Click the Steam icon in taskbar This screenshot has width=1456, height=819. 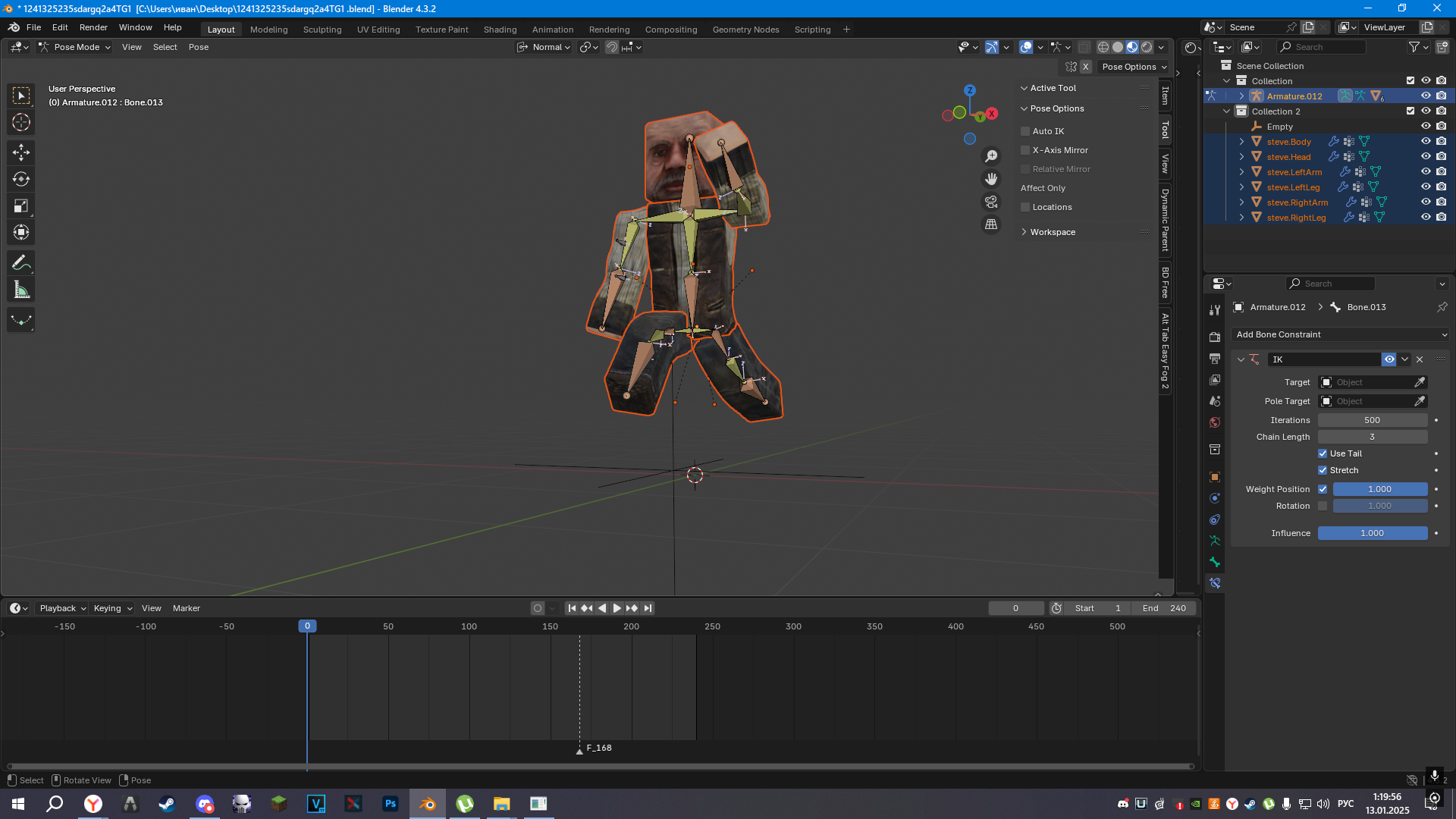coord(167,804)
